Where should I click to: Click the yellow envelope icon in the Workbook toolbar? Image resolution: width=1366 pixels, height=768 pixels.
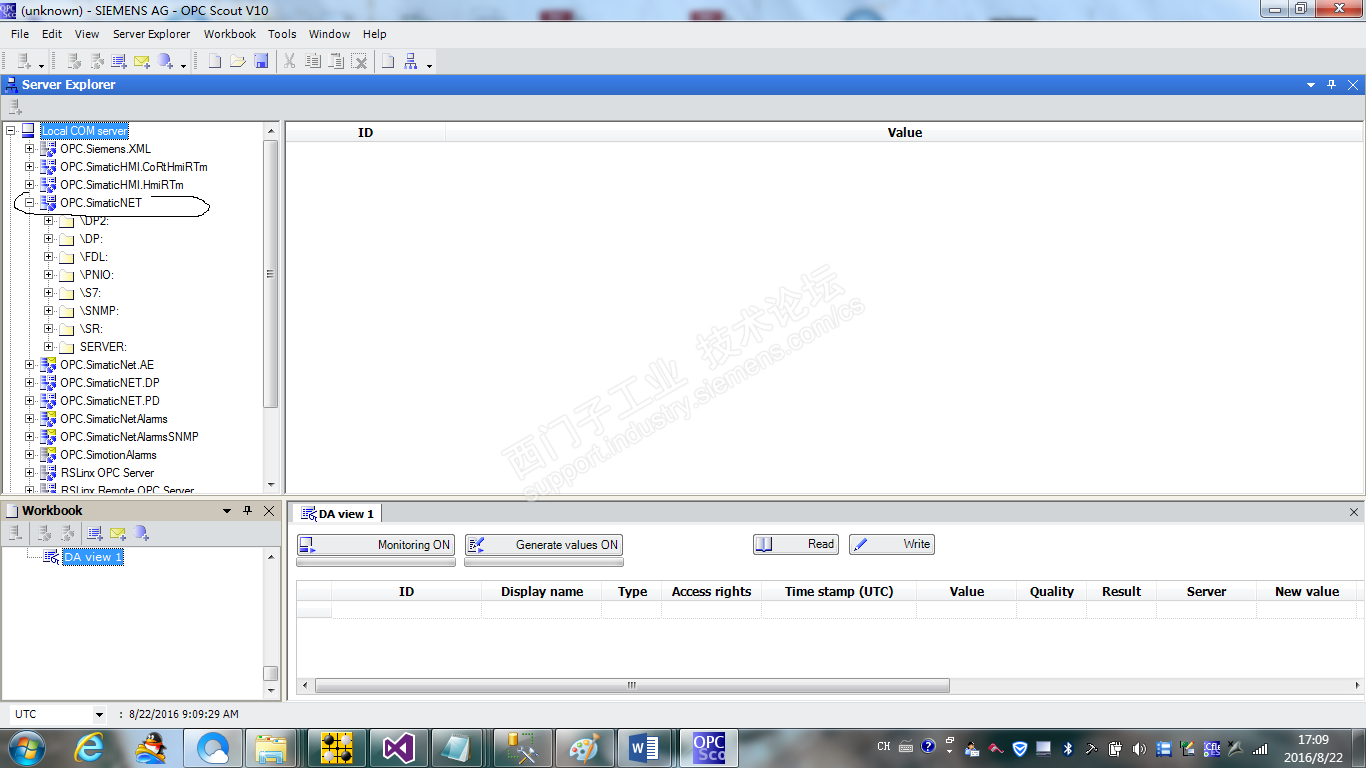point(118,533)
